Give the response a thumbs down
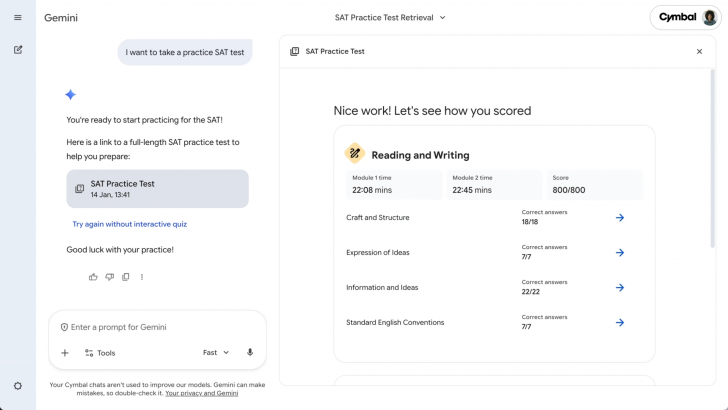 pyautogui.click(x=109, y=277)
